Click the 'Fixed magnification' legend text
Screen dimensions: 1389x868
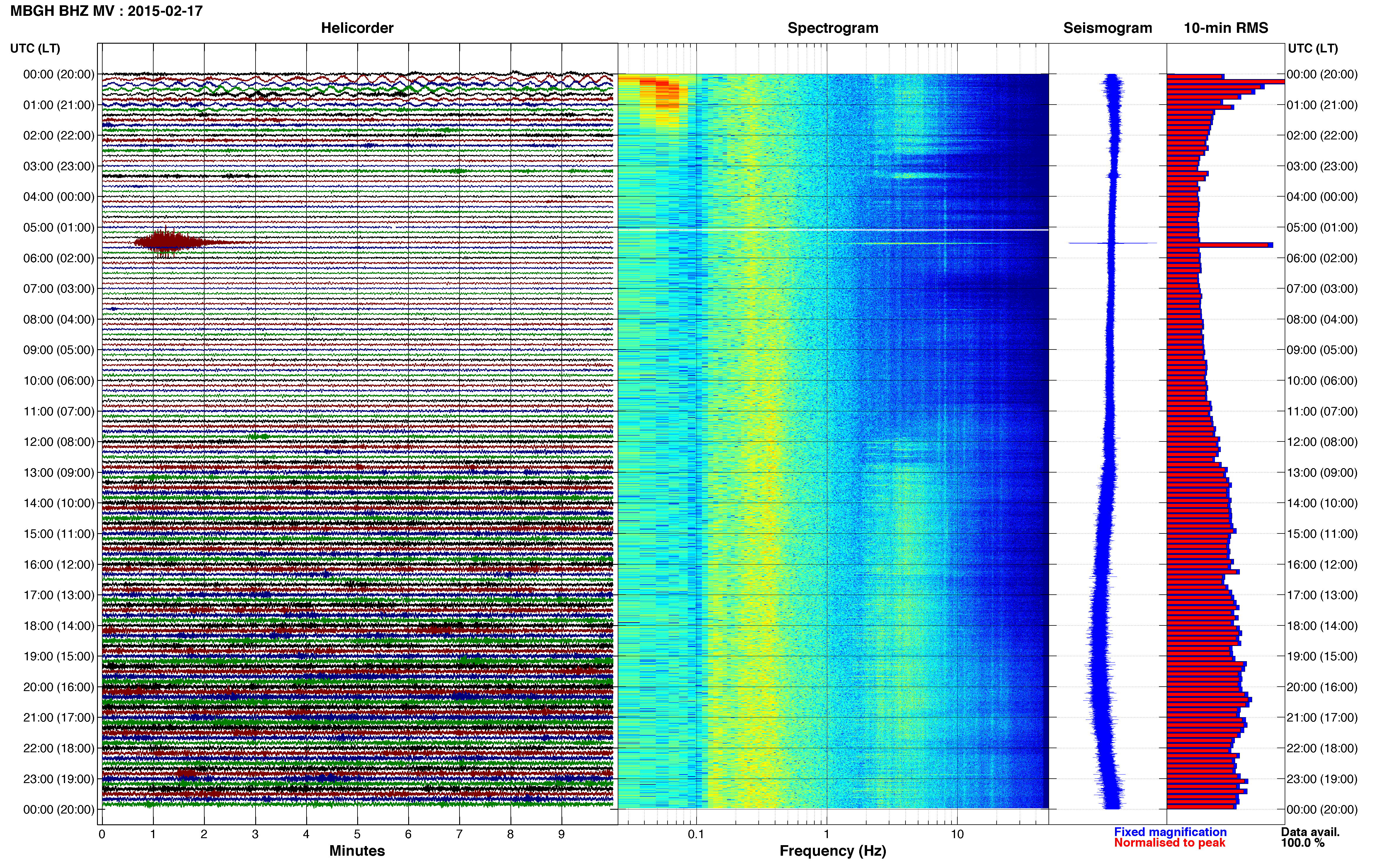[x=1170, y=832]
